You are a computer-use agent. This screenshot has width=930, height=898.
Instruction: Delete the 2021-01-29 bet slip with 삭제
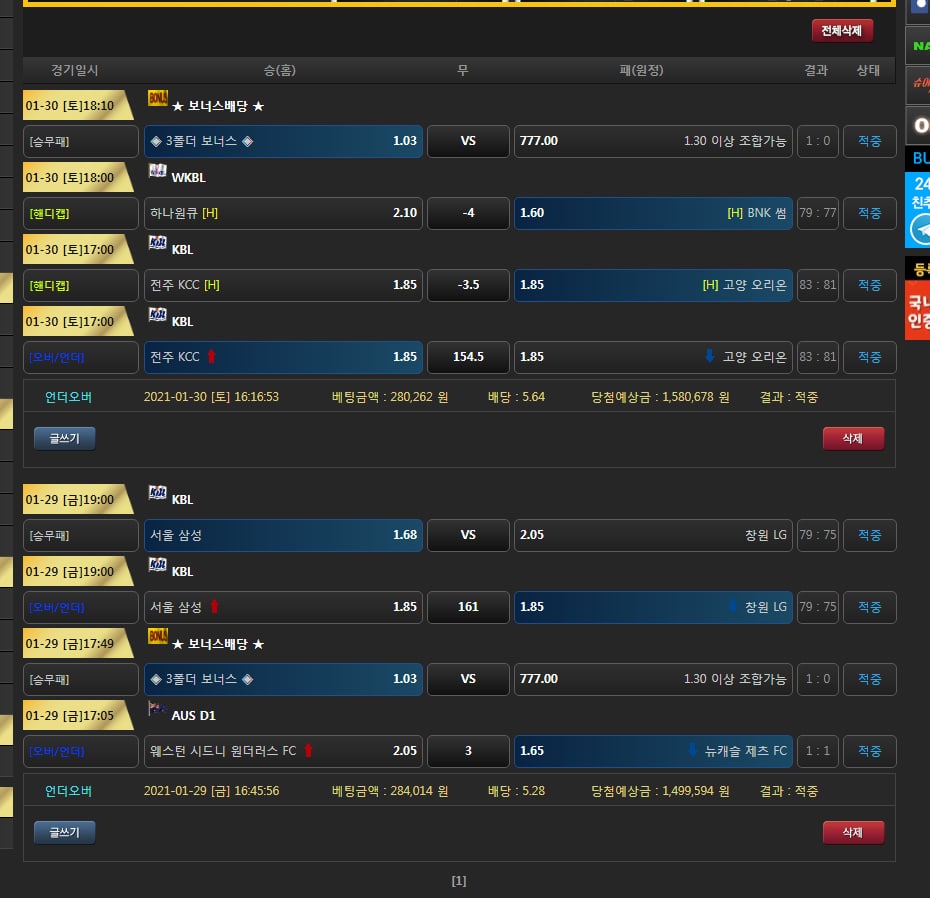tap(852, 832)
